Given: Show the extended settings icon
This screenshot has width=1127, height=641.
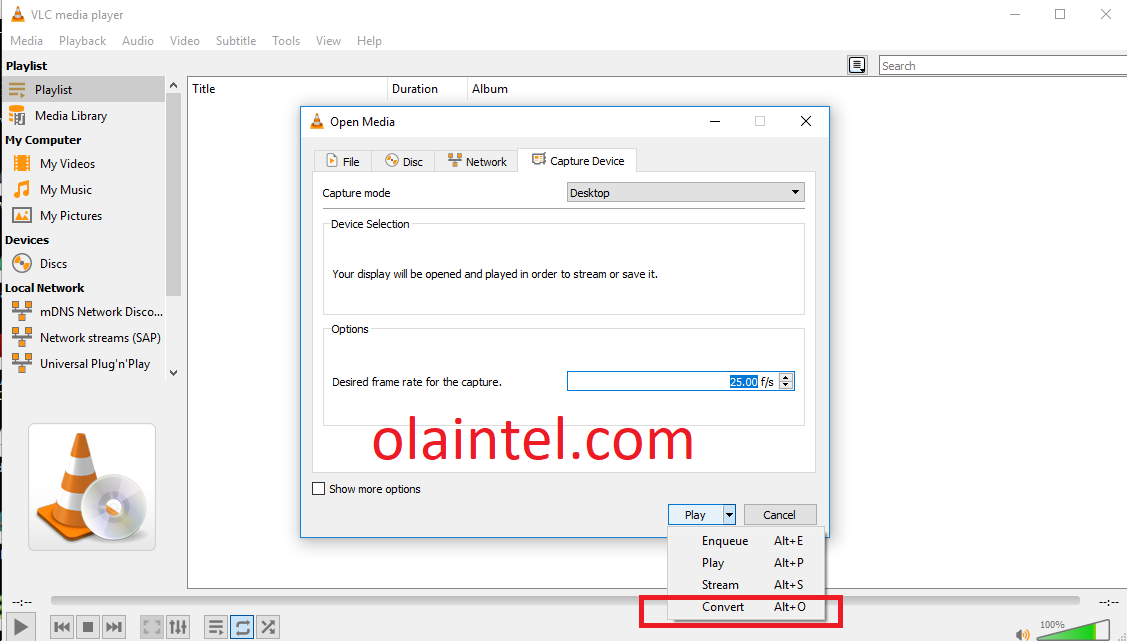Looking at the screenshot, I should click(x=178, y=627).
